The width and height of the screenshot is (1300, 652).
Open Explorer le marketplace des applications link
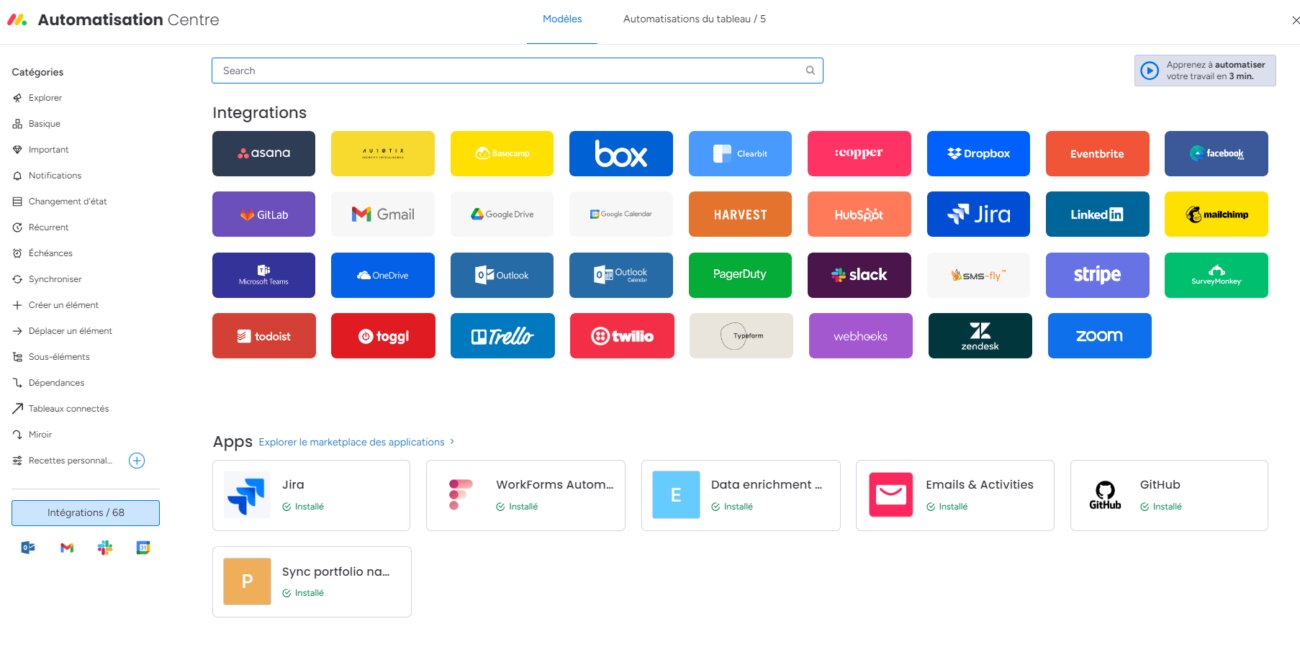(x=357, y=442)
